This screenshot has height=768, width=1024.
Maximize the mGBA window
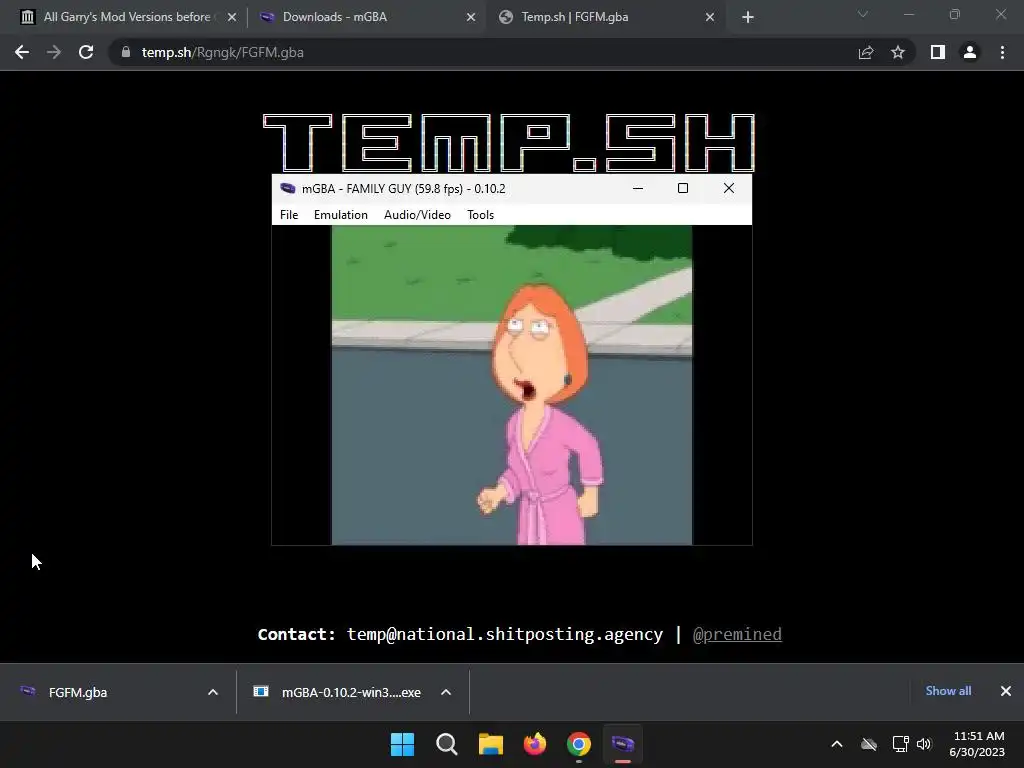click(x=682, y=188)
